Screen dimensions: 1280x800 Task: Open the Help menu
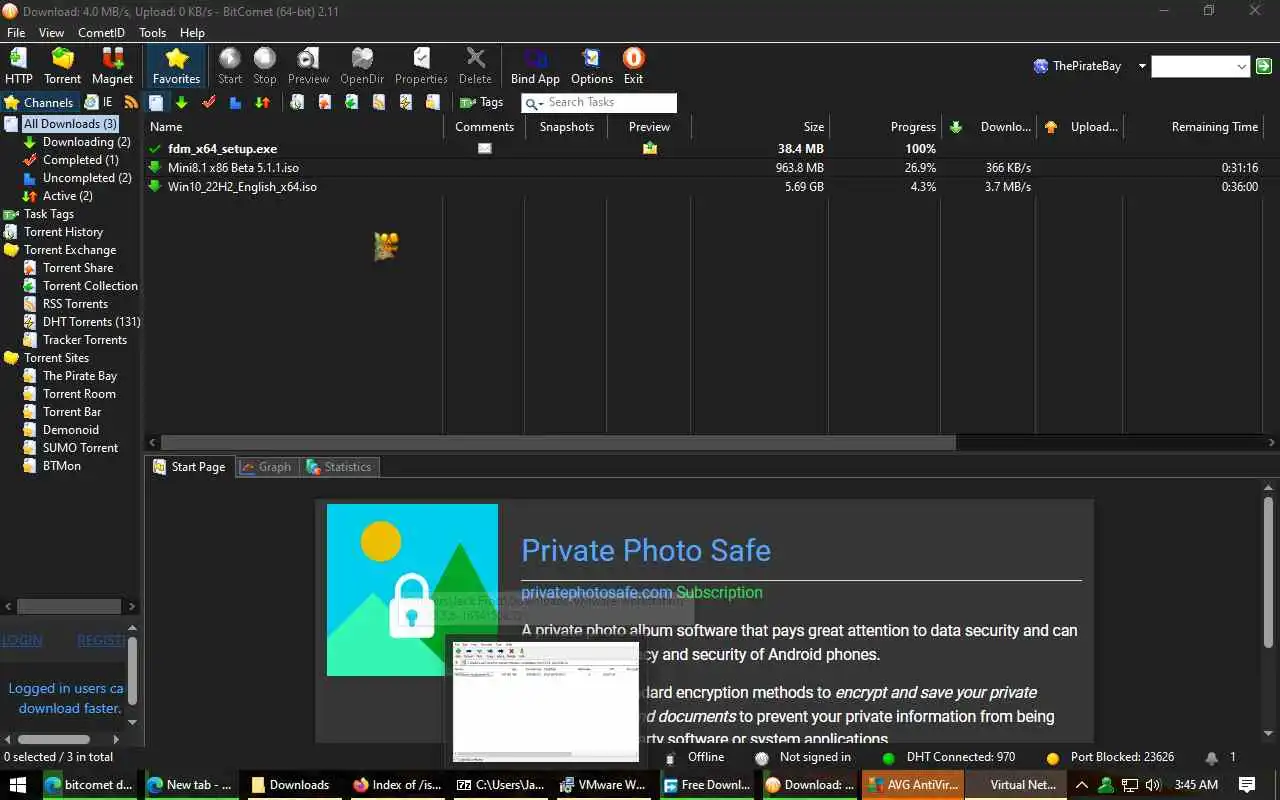click(192, 33)
